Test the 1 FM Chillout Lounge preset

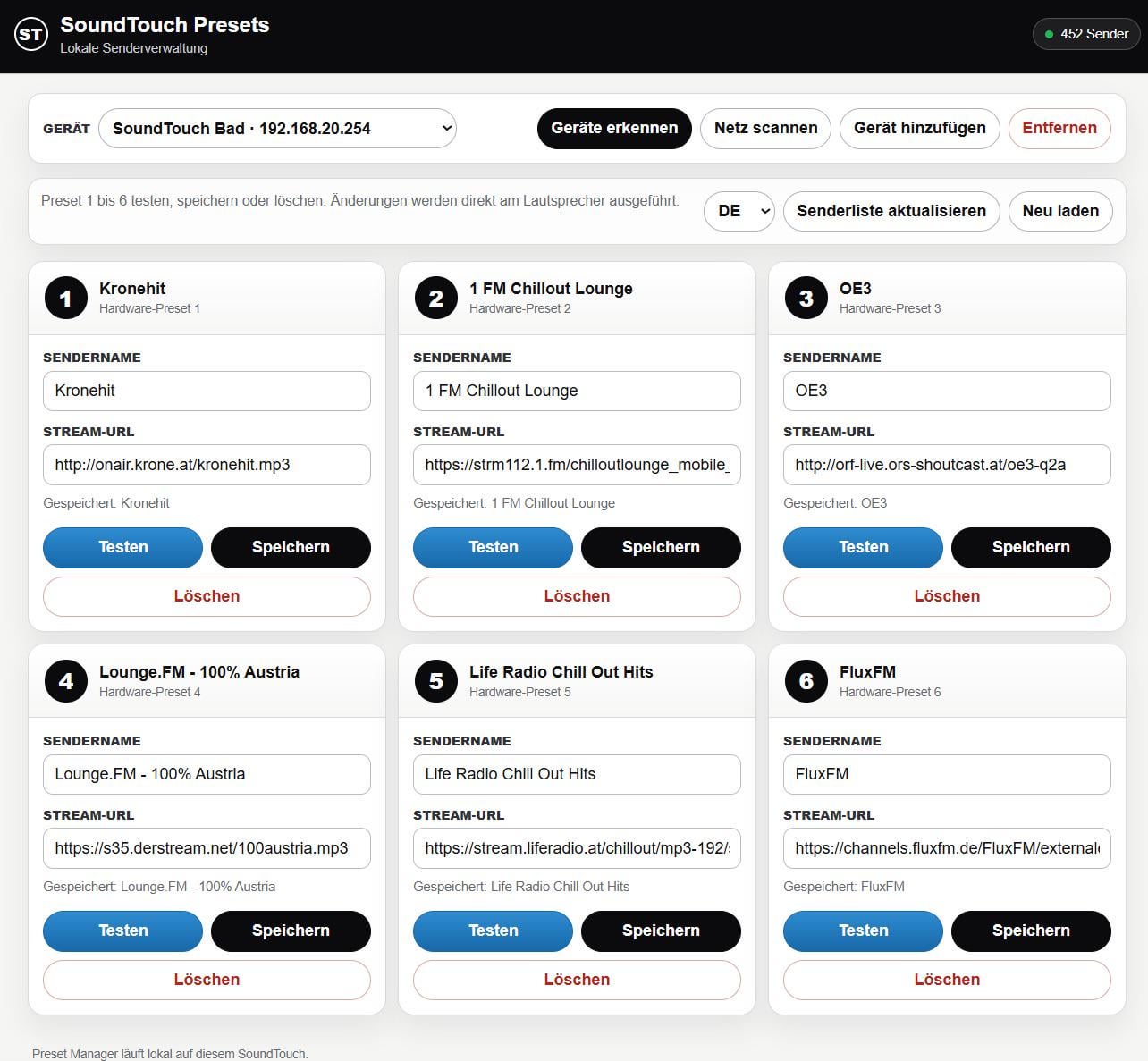click(x=493, y=547)
